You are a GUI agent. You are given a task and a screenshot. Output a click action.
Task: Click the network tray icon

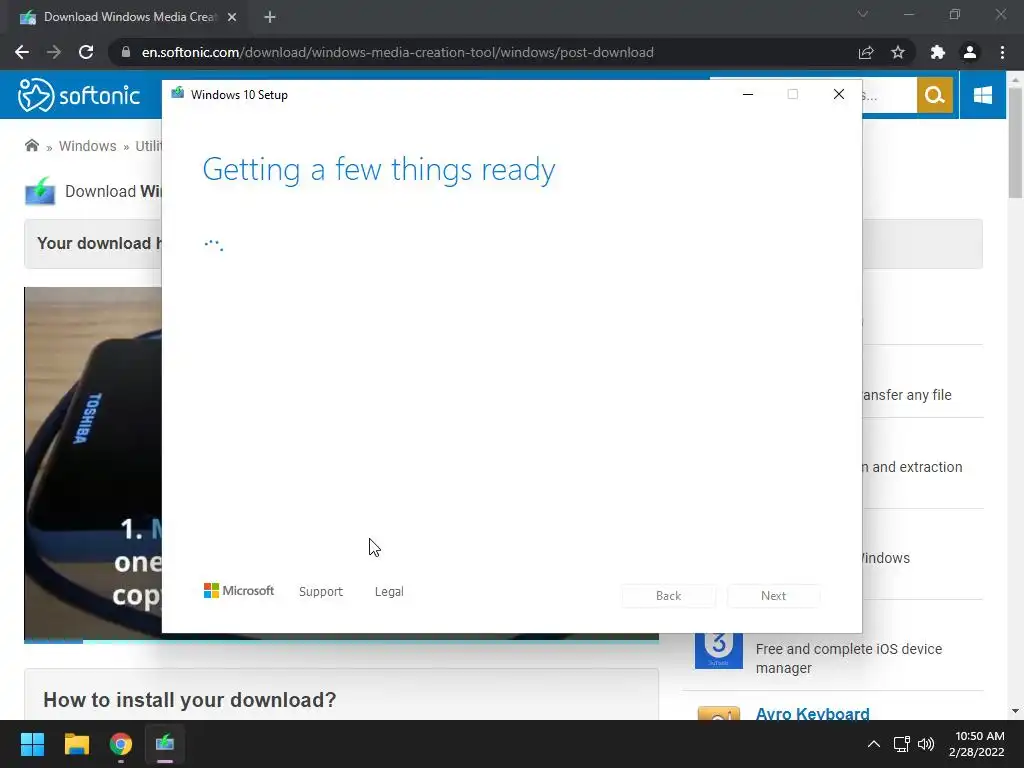coord(902,744)
